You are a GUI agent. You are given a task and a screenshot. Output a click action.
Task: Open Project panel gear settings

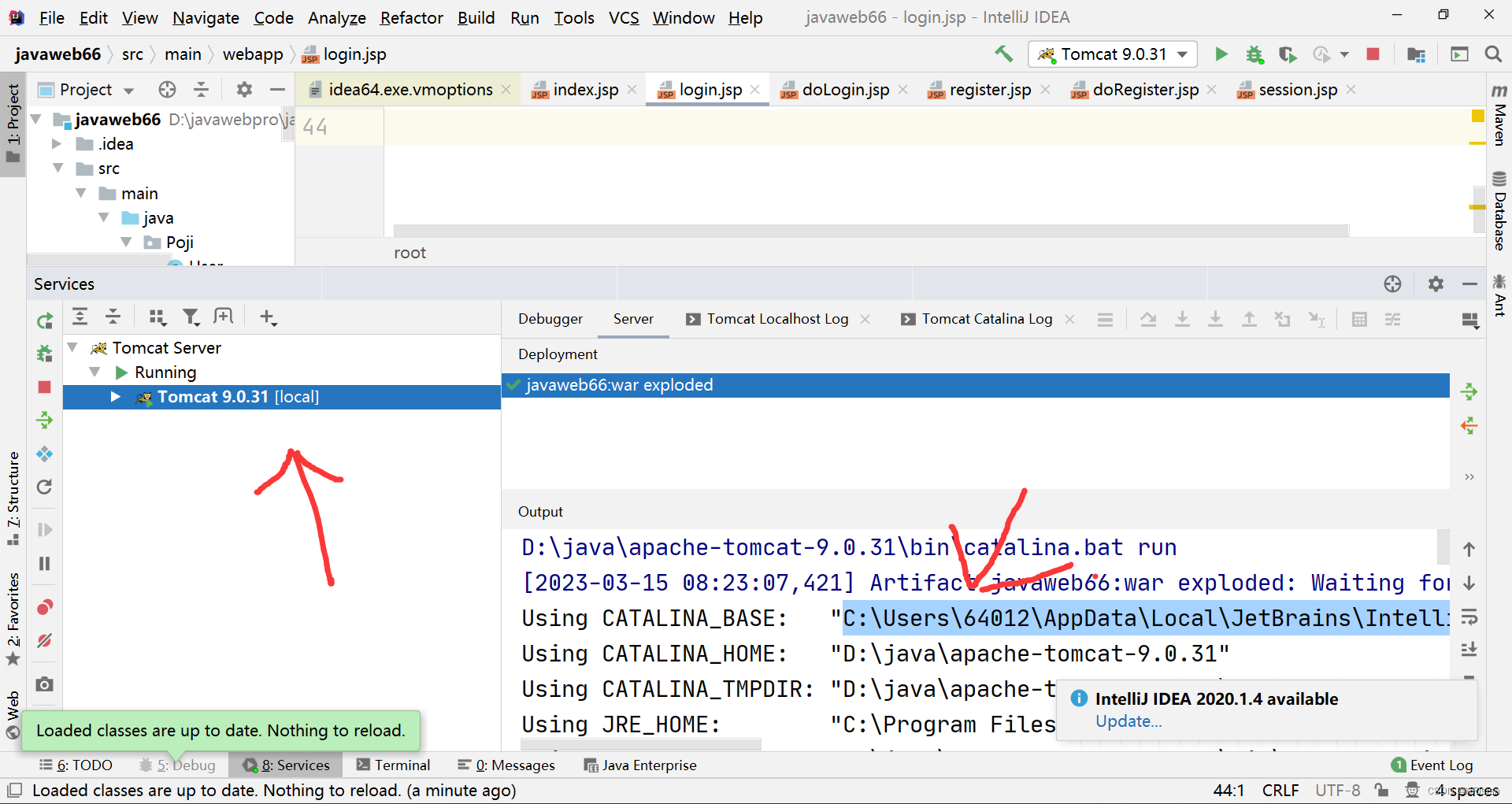click(x=244, y=90)
